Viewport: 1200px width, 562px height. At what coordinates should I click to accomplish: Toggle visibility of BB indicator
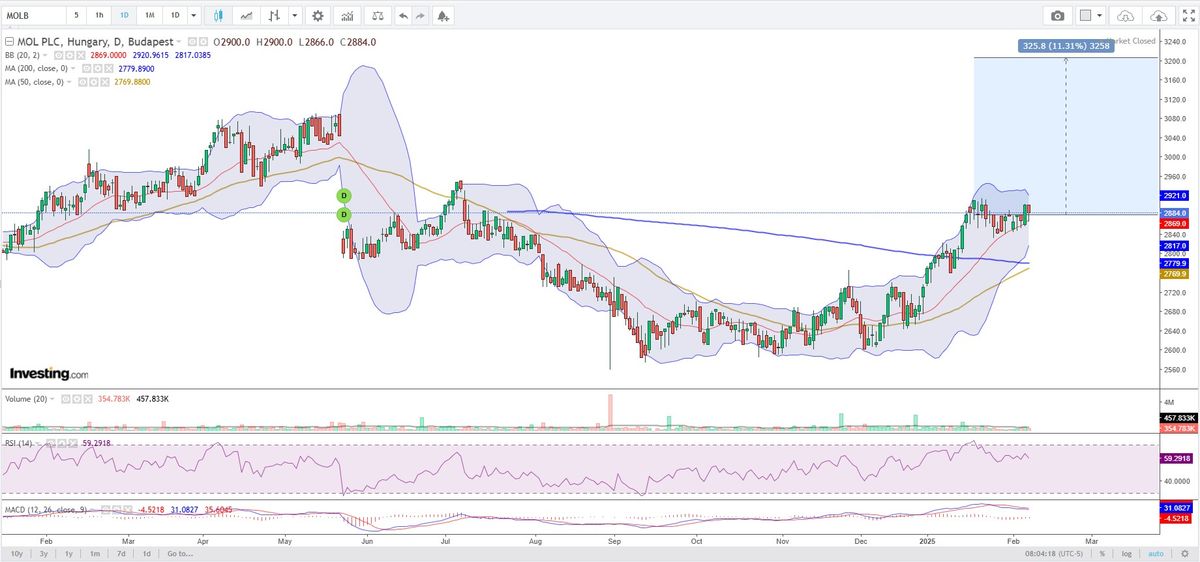[x=58, y=55]
